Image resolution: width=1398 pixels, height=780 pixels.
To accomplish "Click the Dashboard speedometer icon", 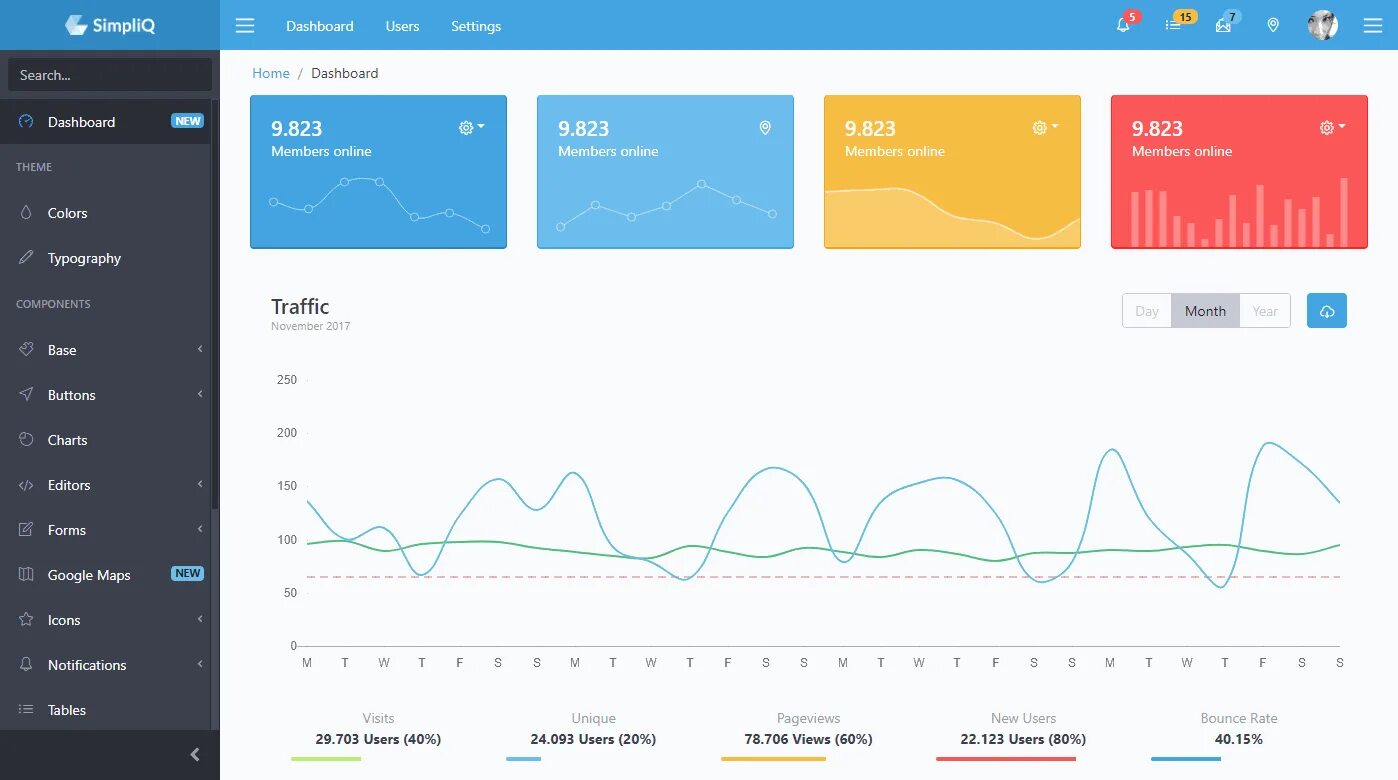I will (x=27, y=122).
